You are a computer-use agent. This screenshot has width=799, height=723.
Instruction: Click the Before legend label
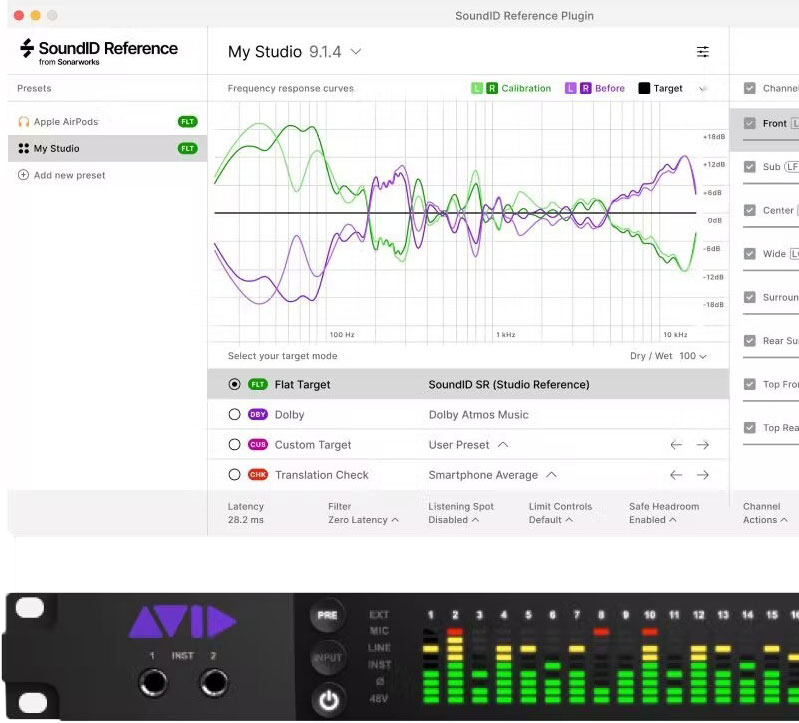[609, 88]
